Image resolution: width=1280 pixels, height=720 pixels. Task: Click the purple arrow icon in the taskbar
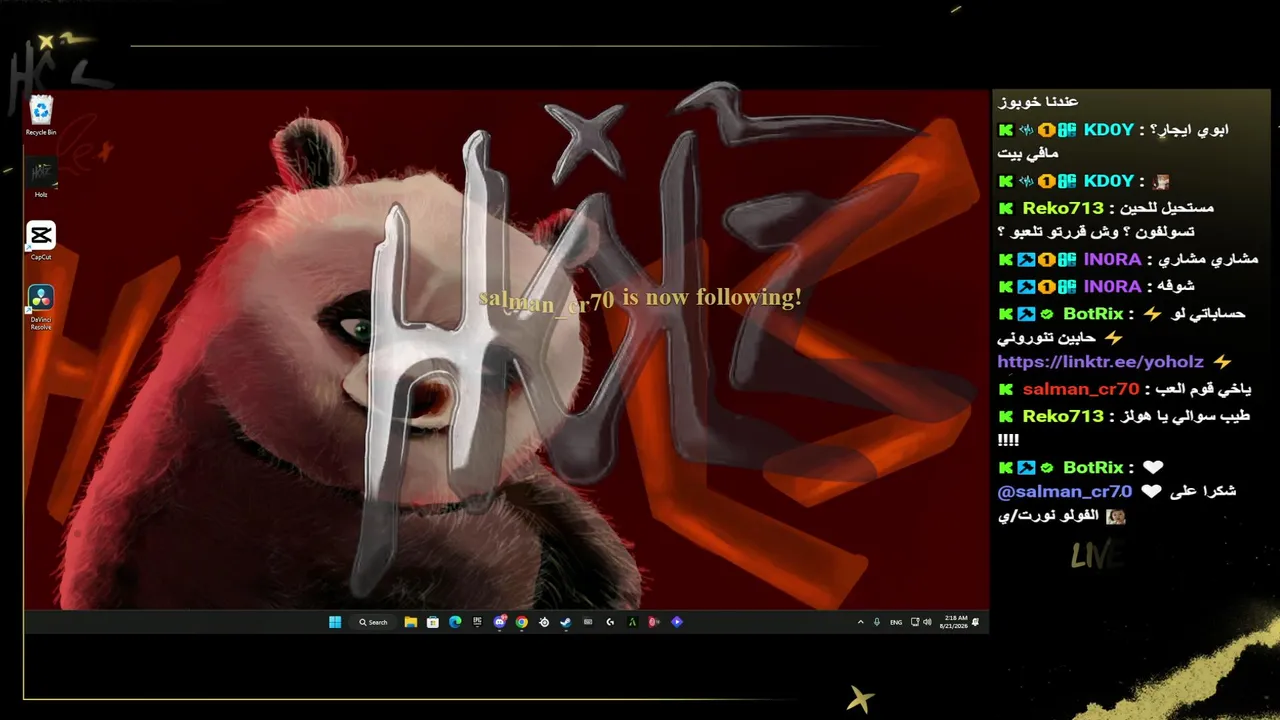pyautogui.click(x=677, y=622)
